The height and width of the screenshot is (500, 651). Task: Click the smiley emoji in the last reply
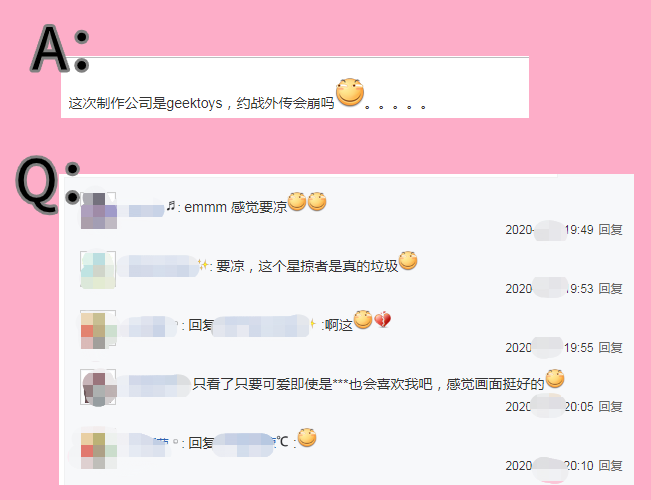point(307,437)
